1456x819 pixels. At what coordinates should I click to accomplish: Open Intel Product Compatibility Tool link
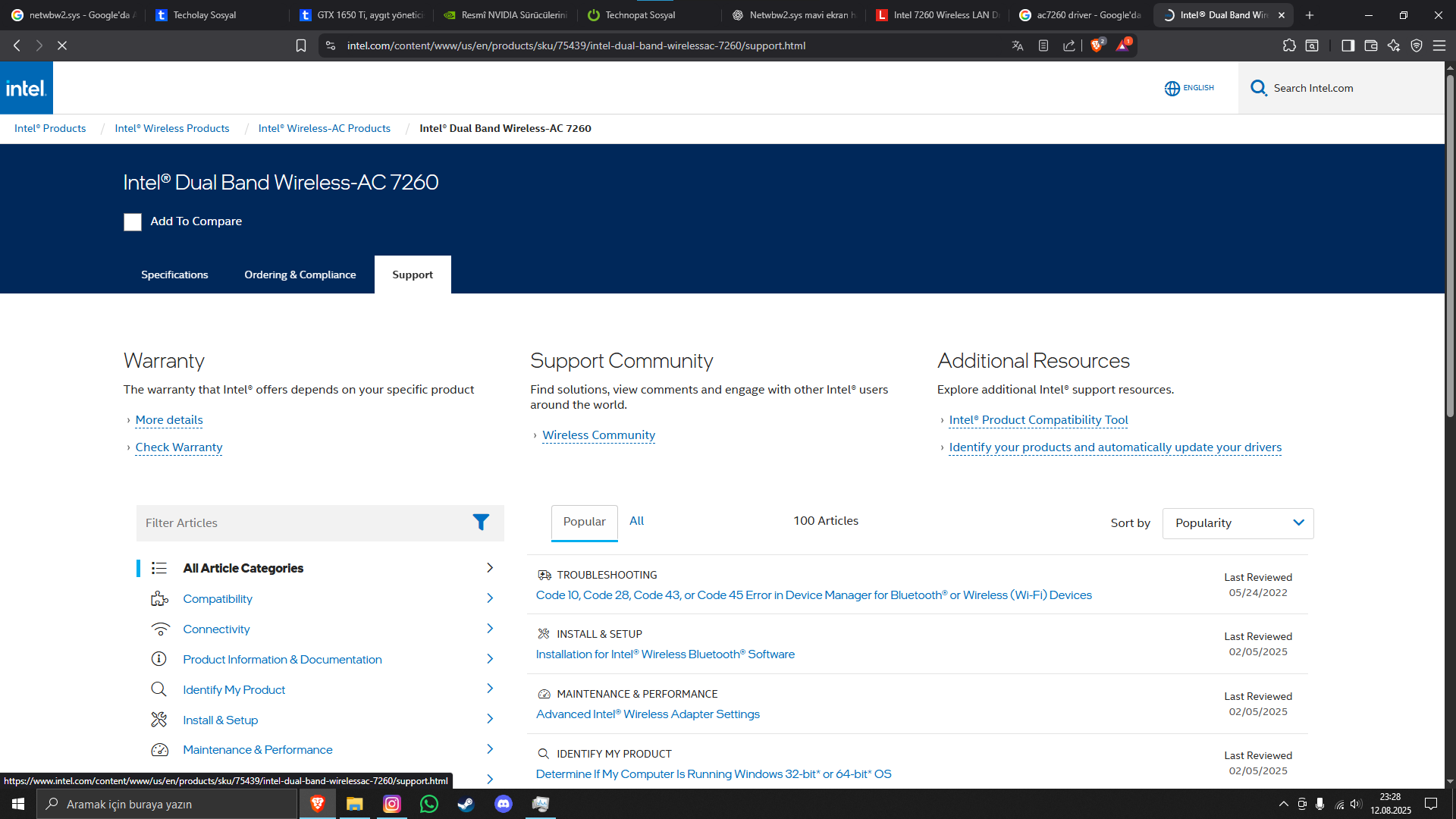(x=1039, y=420)
